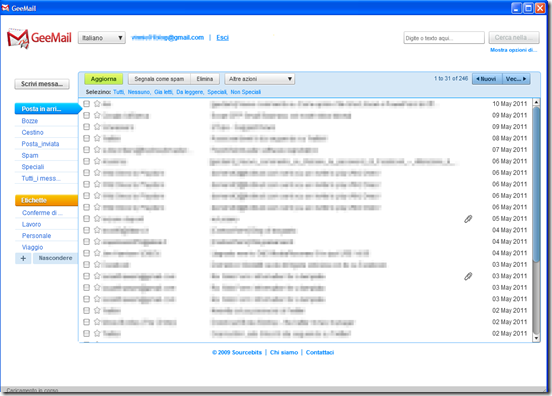Click the gmail.com account address link
The width and height of the screenshot is (552, 396).
click(168, 37)
